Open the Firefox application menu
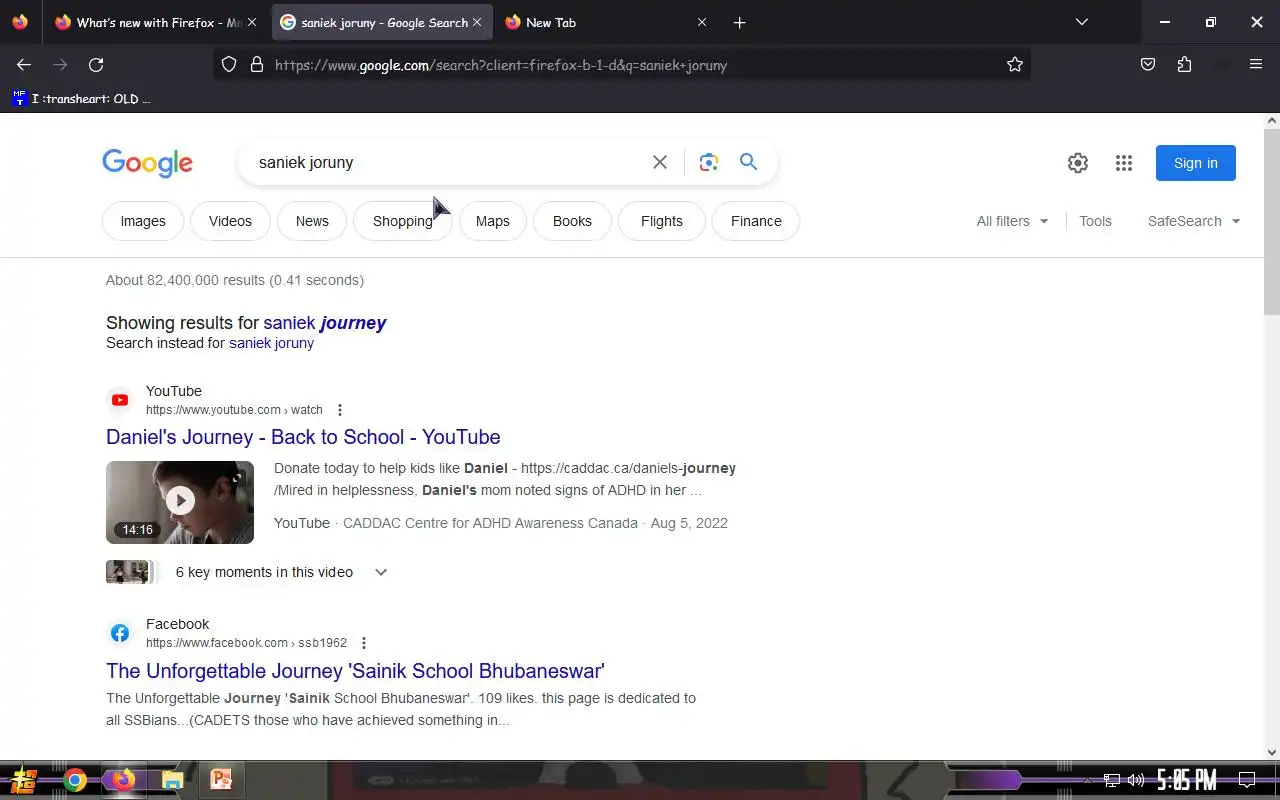Screen dimensions: 1280x800 (1256, 65)
